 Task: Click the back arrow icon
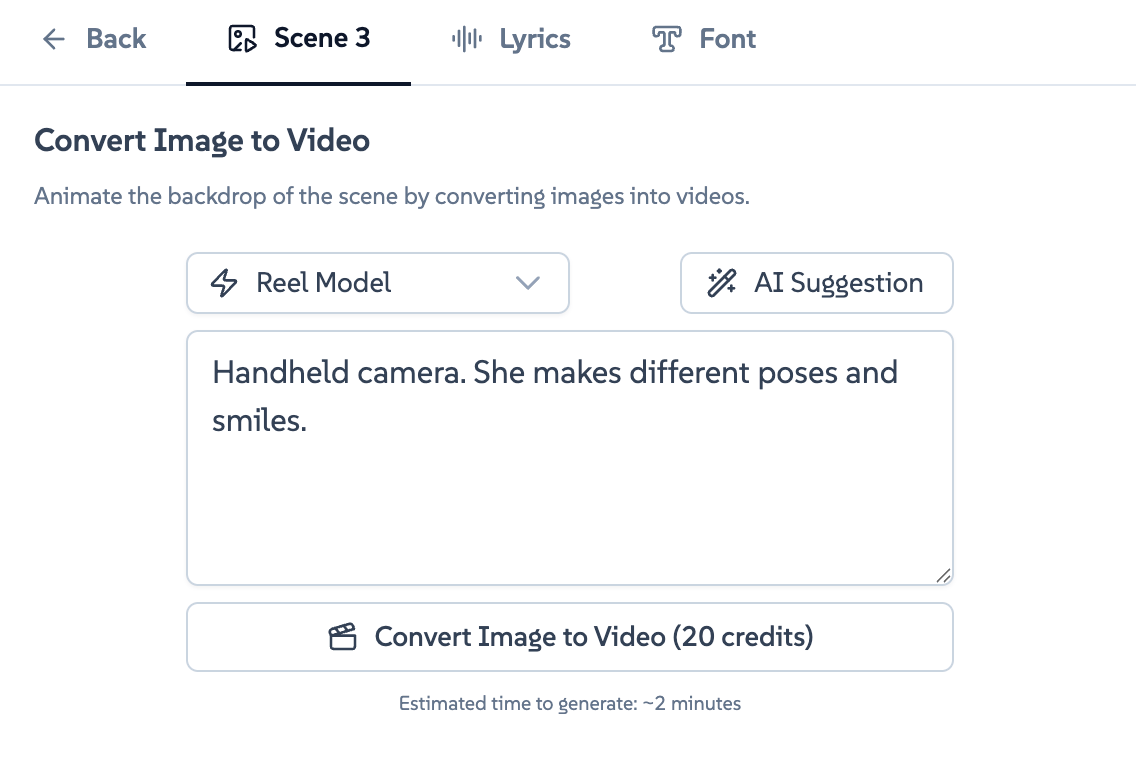pos(53,39)
